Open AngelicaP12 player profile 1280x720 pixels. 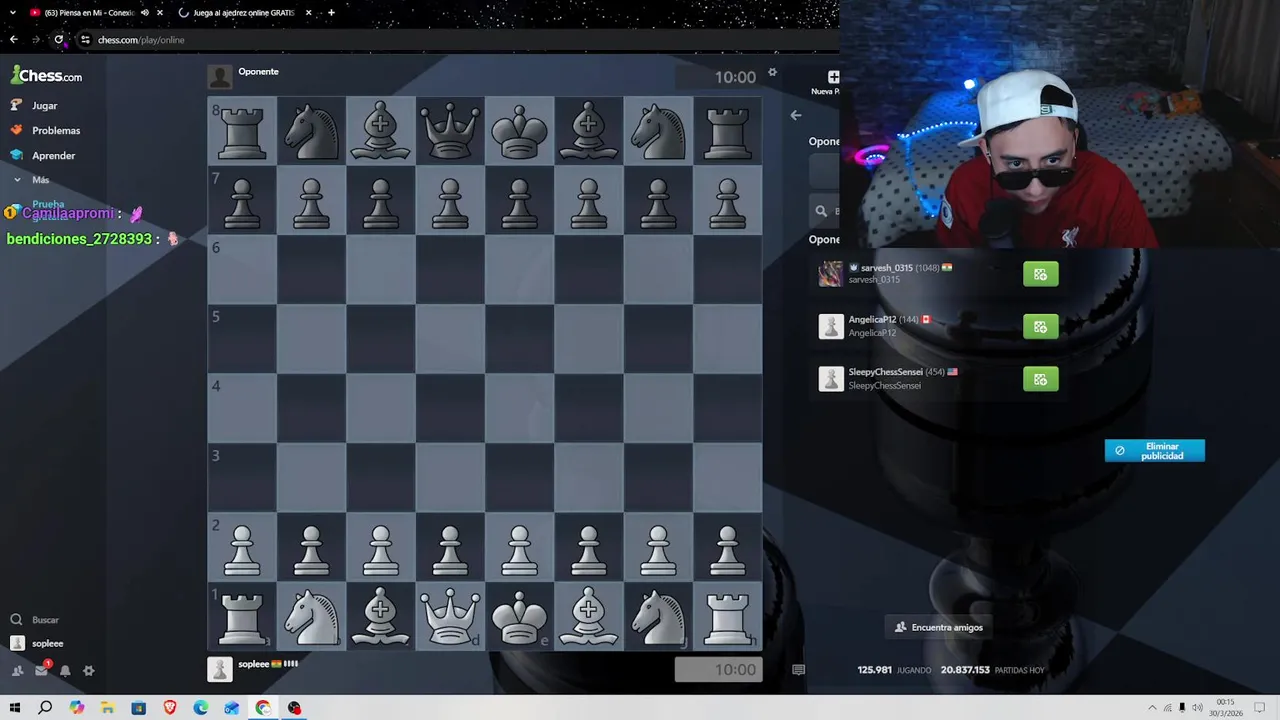click(873, 320)
